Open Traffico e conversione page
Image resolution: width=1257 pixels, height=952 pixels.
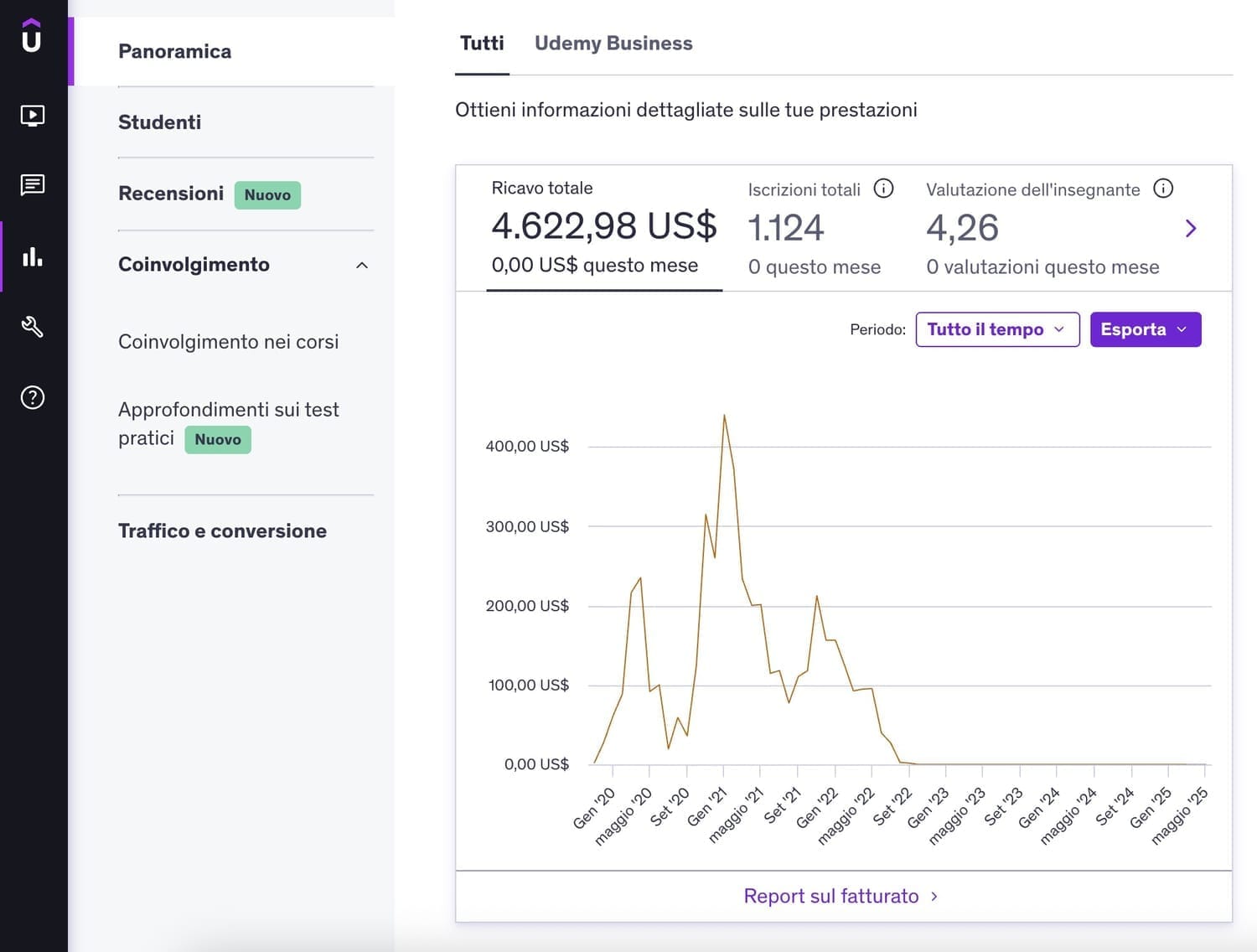[x=222, y=530]
